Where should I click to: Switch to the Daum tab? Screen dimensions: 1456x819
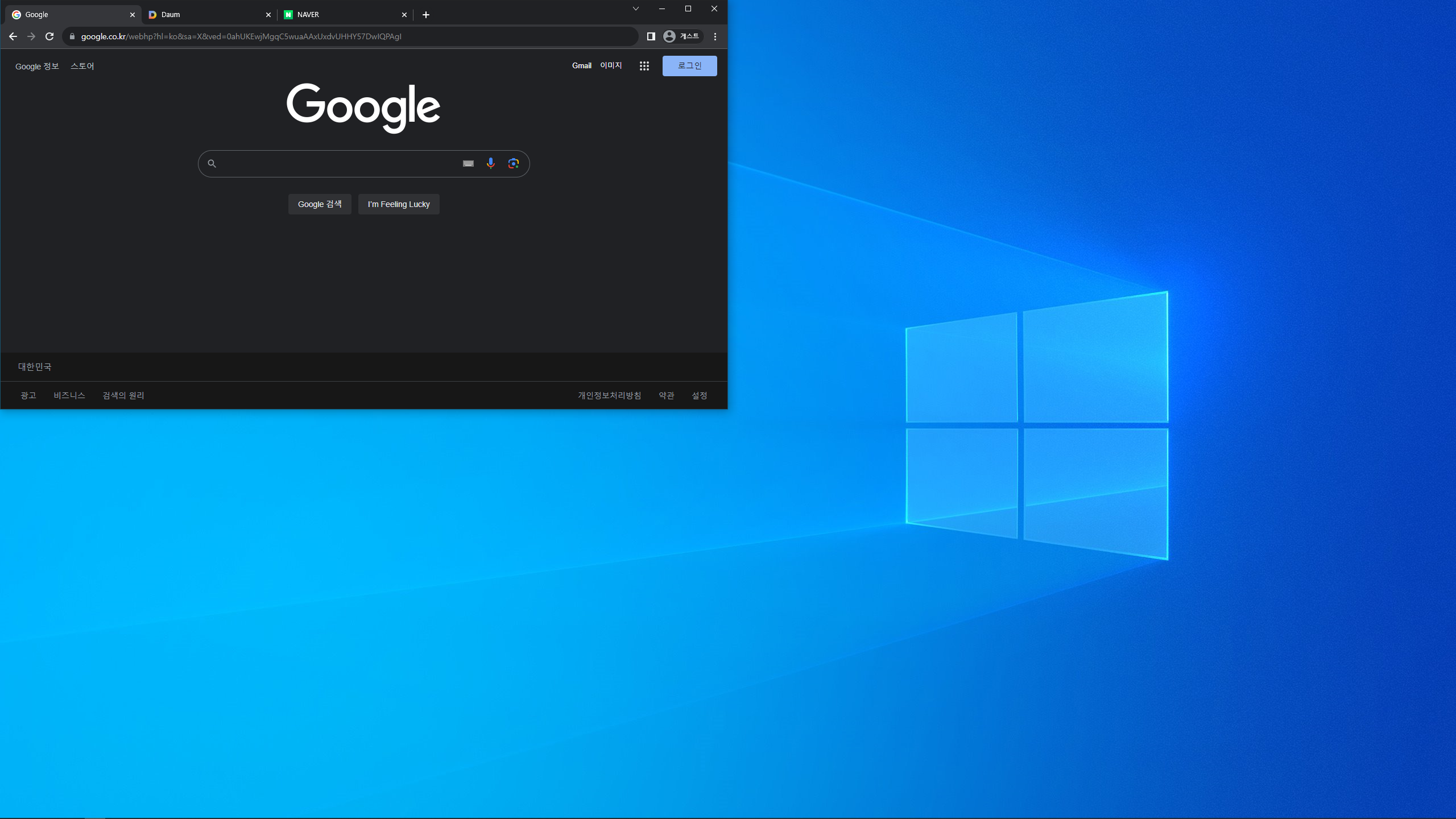pyautogui.click(x=209, y=15)
